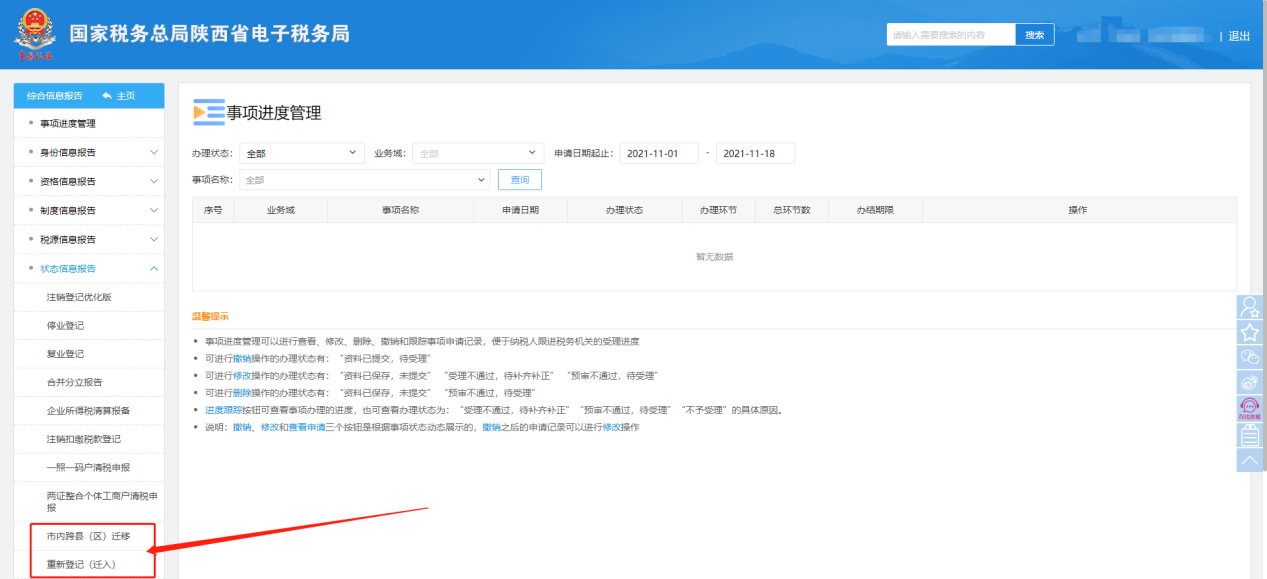Click the scroll-to-top arrow icon
This screenshot has height=579, width=1267.
tap(1250, 460)
